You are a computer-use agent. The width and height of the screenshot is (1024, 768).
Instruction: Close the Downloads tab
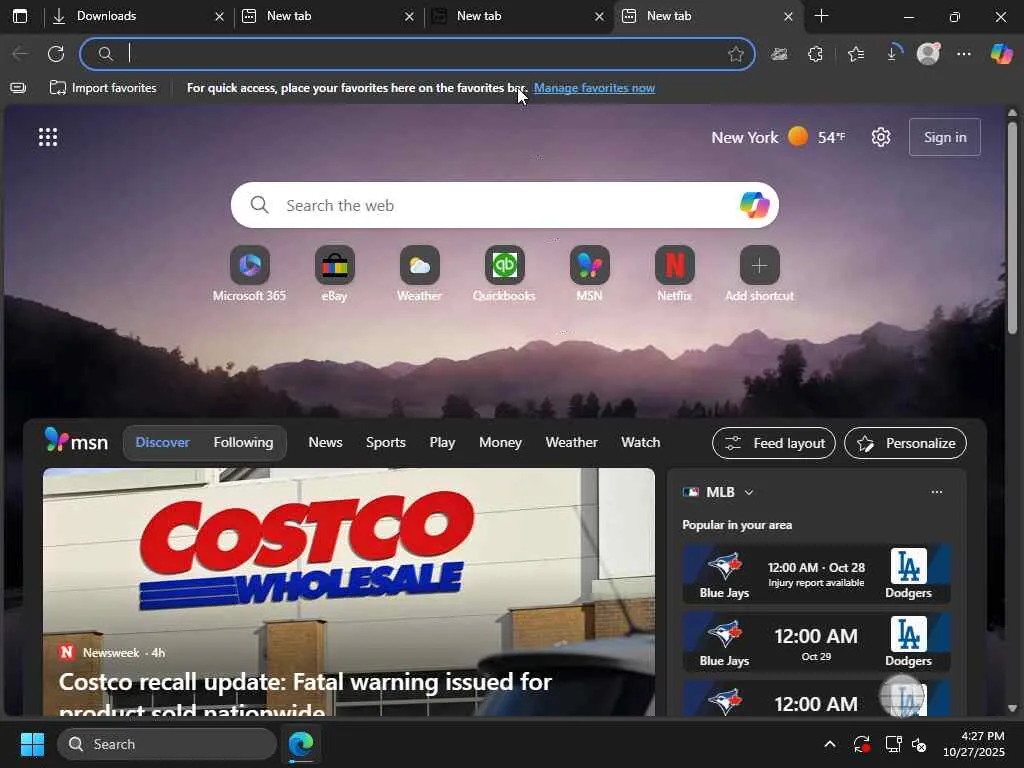pos(219,17)
